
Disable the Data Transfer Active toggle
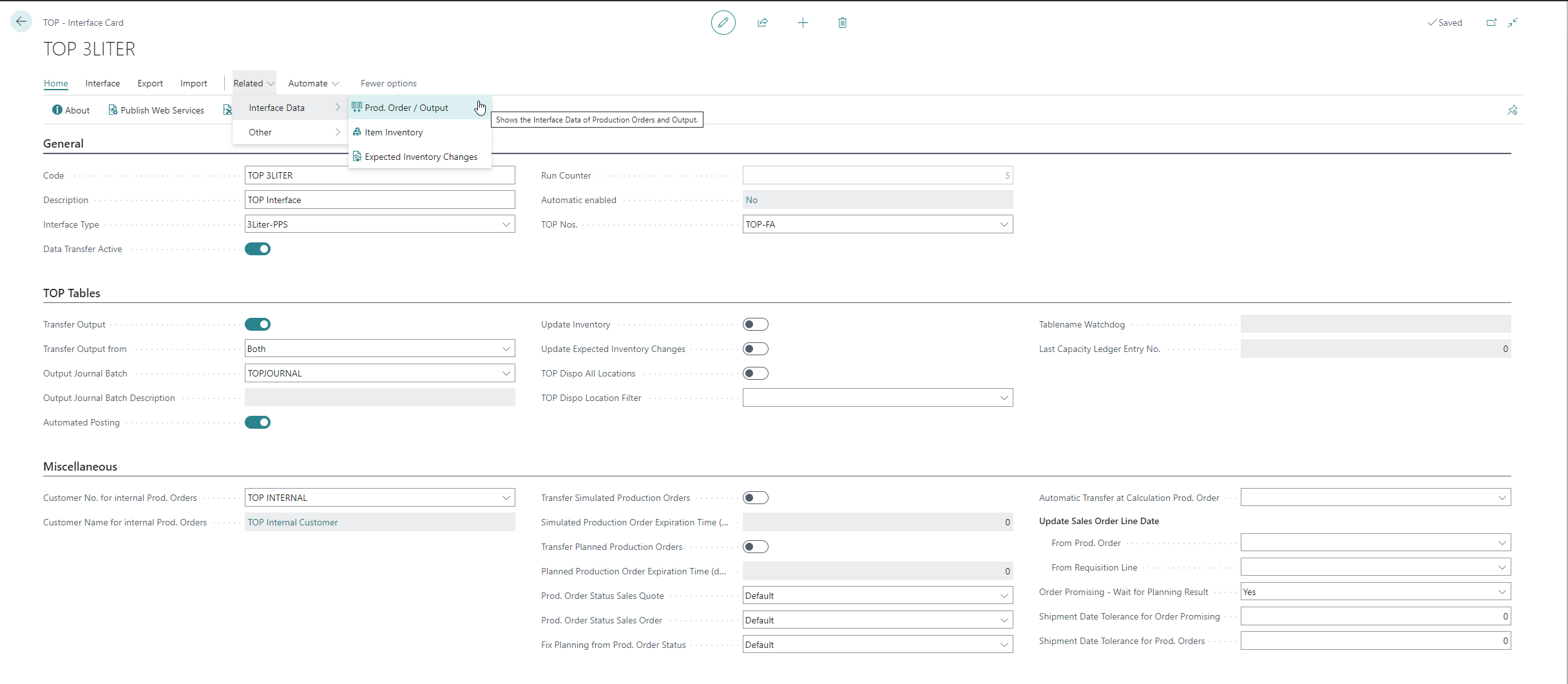[x=258, y=249]
